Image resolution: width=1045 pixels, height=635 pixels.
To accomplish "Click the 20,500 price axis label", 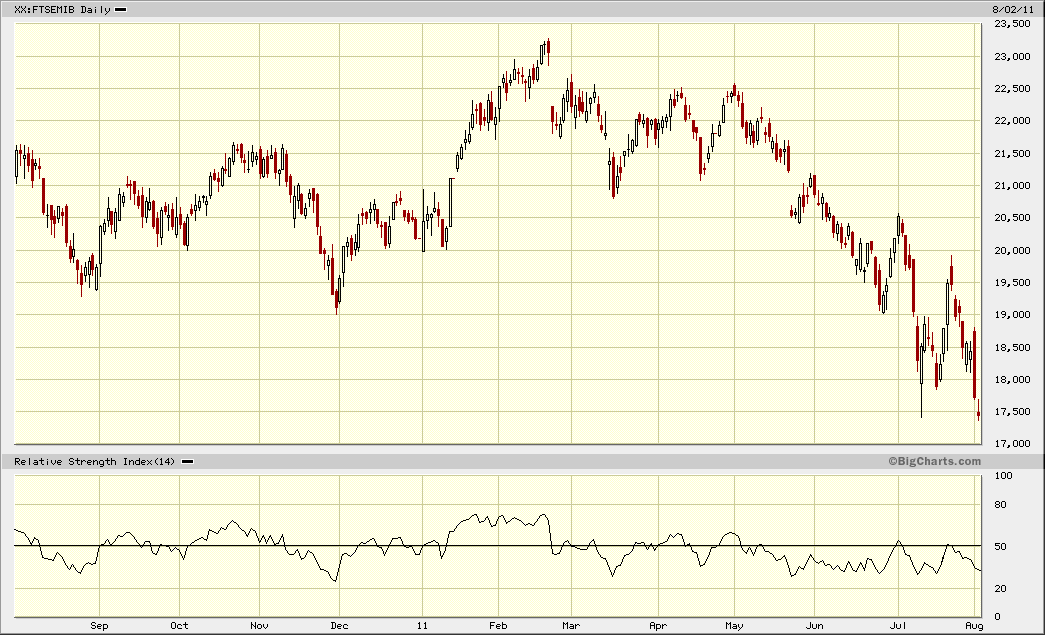I will tap(1012, 218).
